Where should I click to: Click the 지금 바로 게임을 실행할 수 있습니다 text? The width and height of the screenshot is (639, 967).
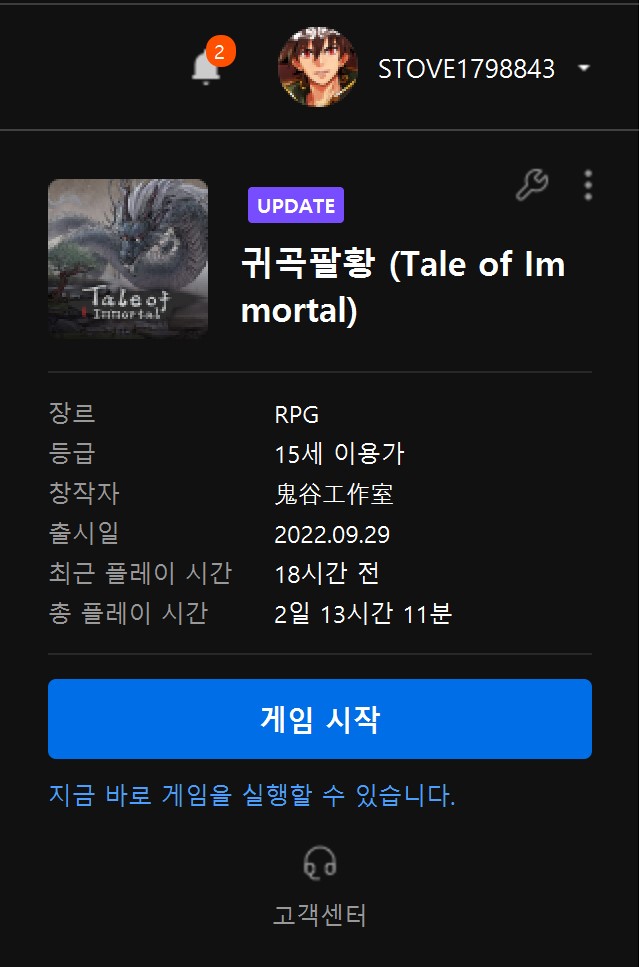[x=252, y=796]
